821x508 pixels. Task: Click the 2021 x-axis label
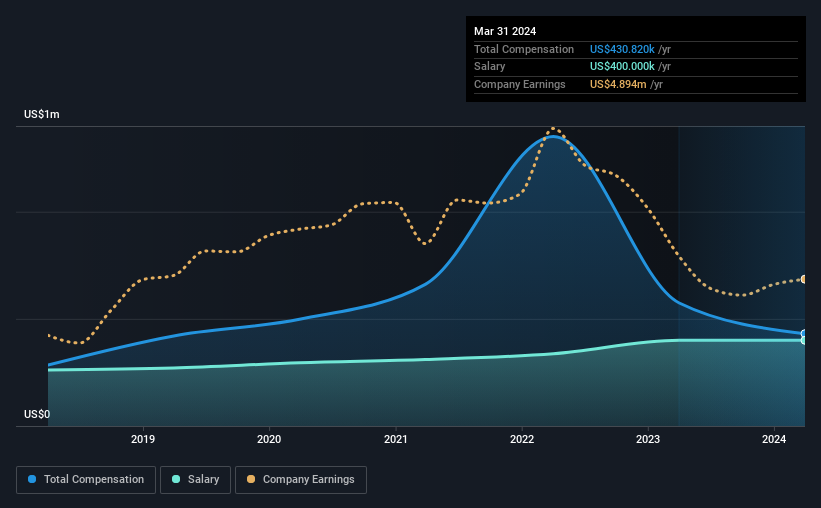[x=395, y=439]
